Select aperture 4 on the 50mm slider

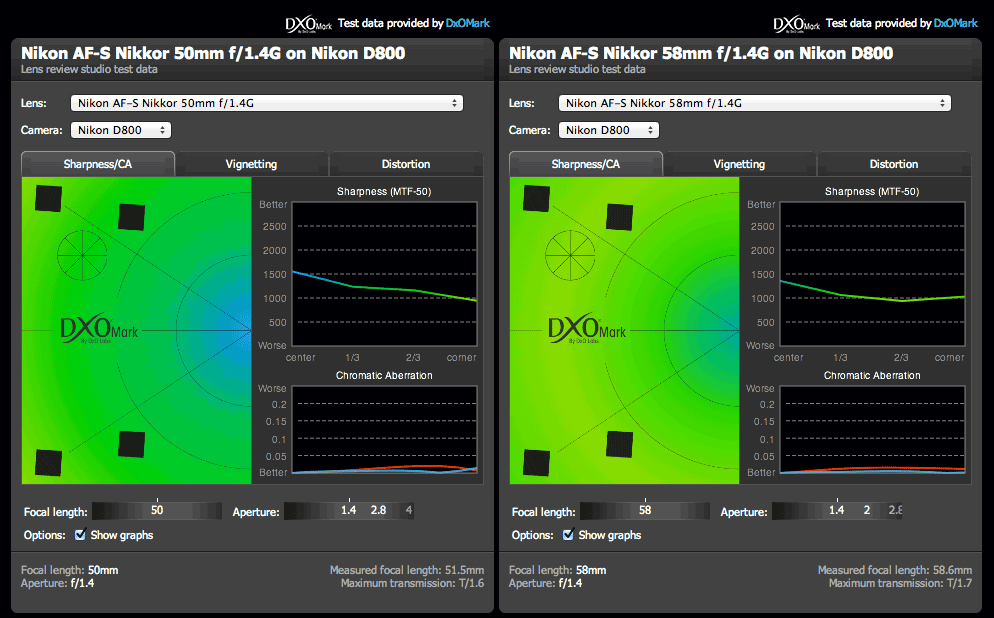(x=409, y=510)
